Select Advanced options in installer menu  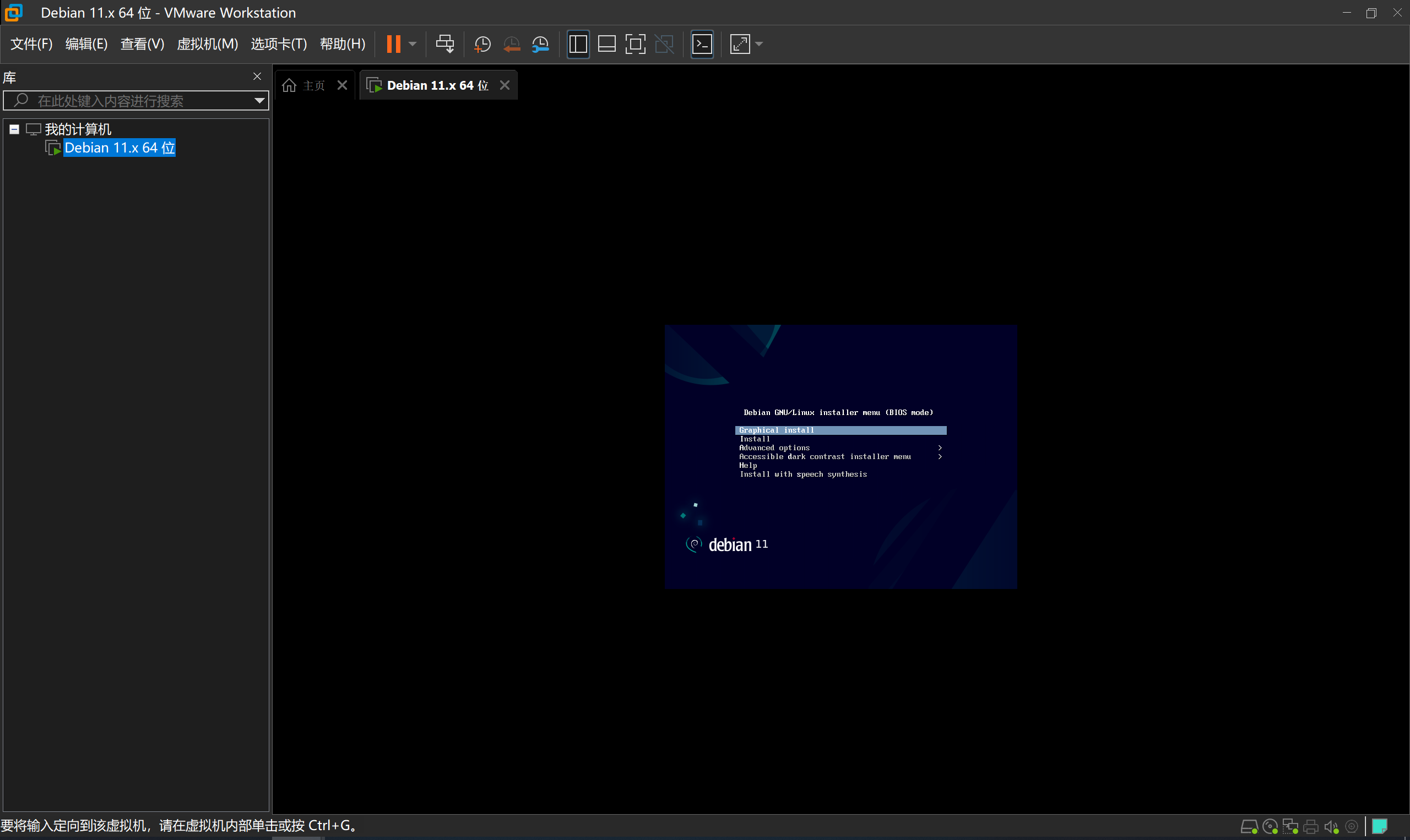click(774, 448)
